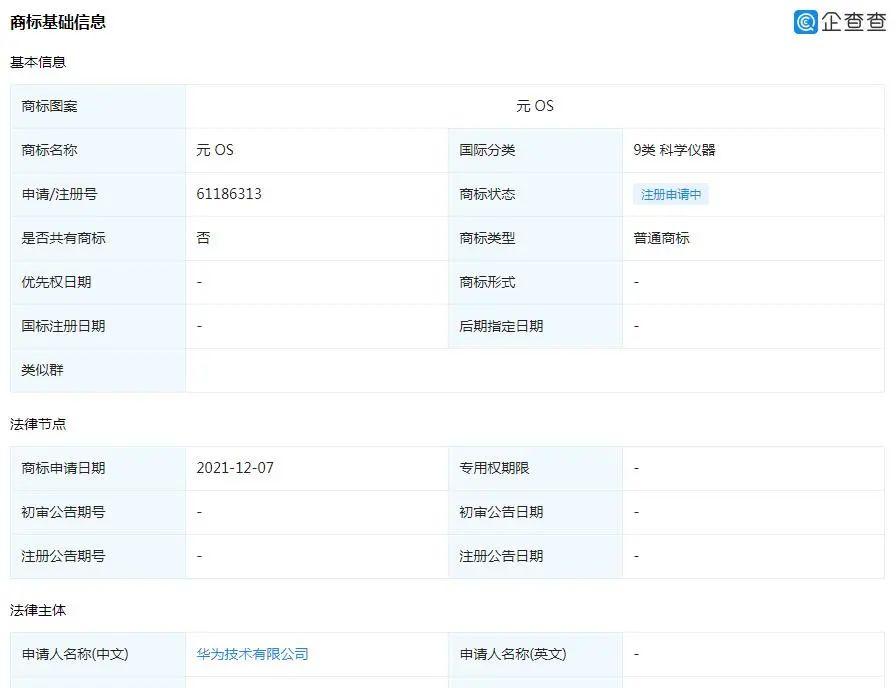Image resolution: width=896 pixels, height=688 pixels.
Task: Click the 注册申请中 status badge
Action: pyautogui.click(x=671, y=194)
